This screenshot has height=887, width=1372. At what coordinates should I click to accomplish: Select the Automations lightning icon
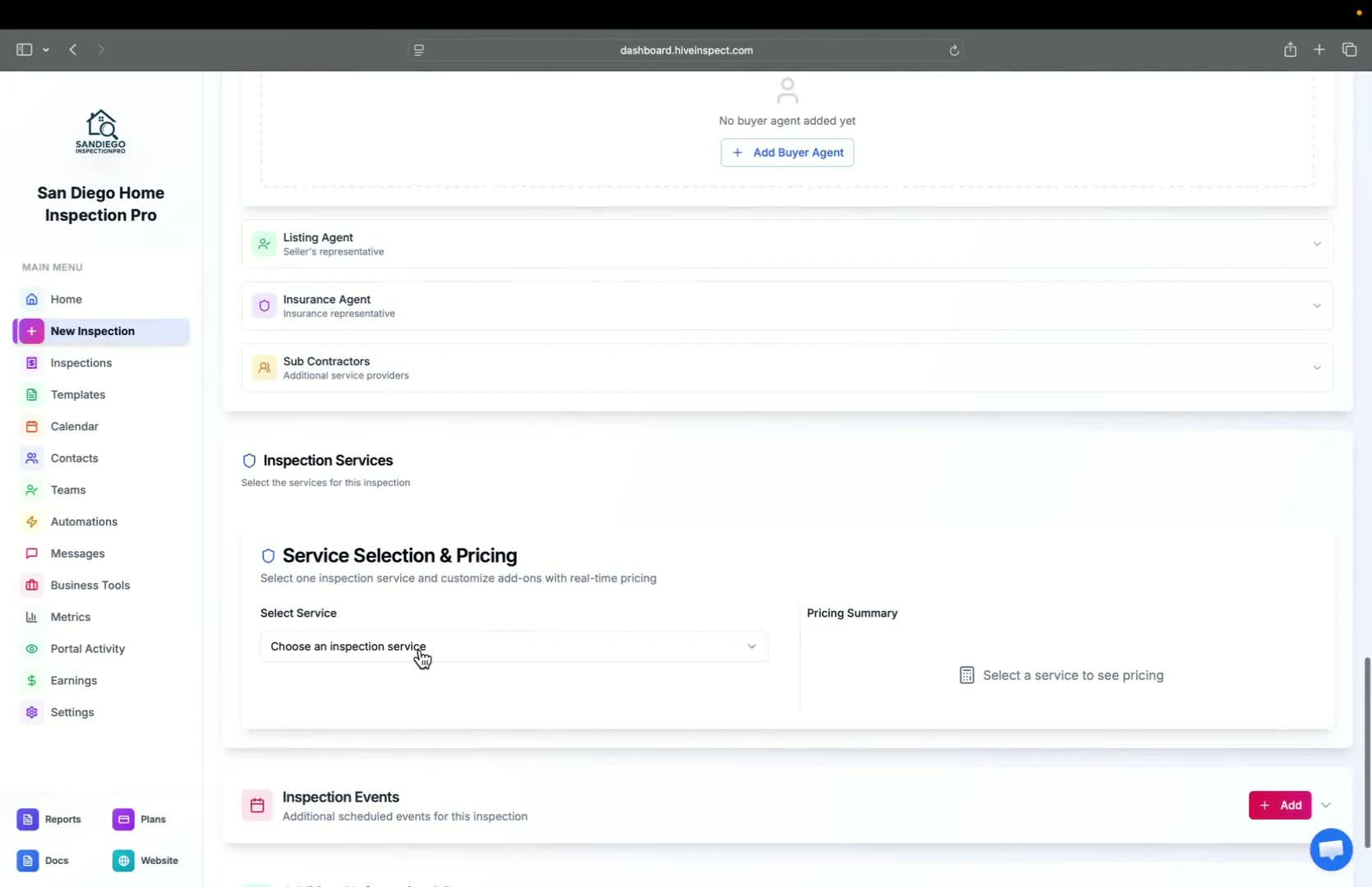point(31,522)
